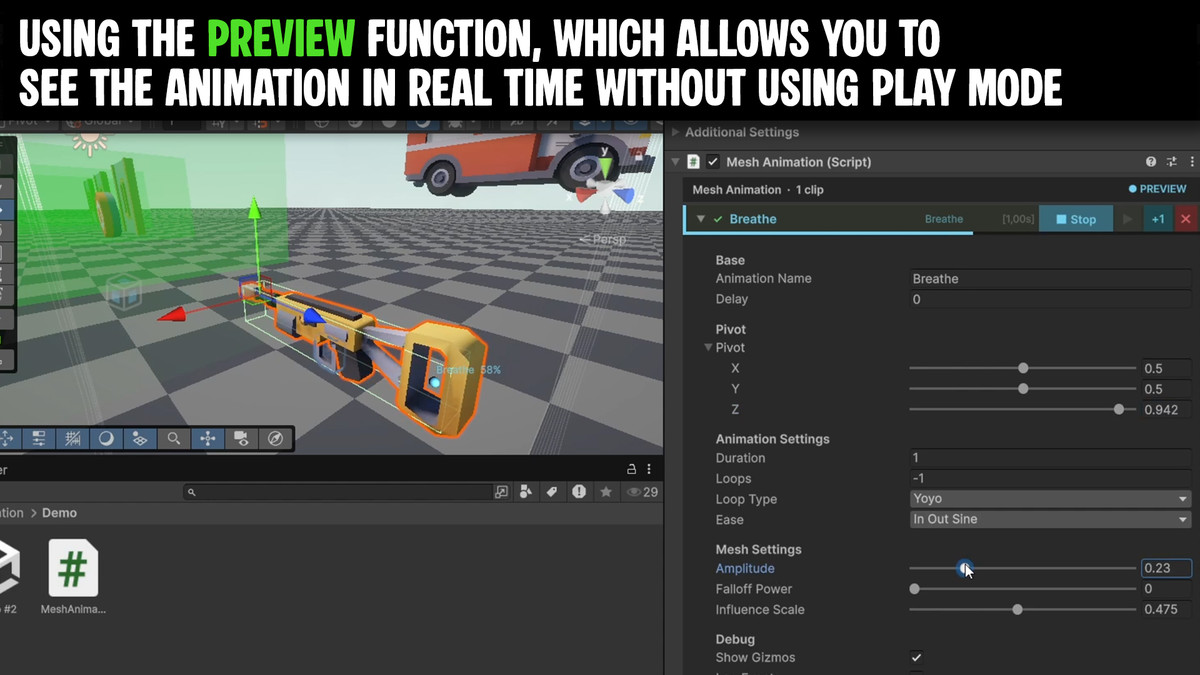Select the MeshAnima... script asset
Viewport: 1200px width, 675px height.
[x=73, y=578]
